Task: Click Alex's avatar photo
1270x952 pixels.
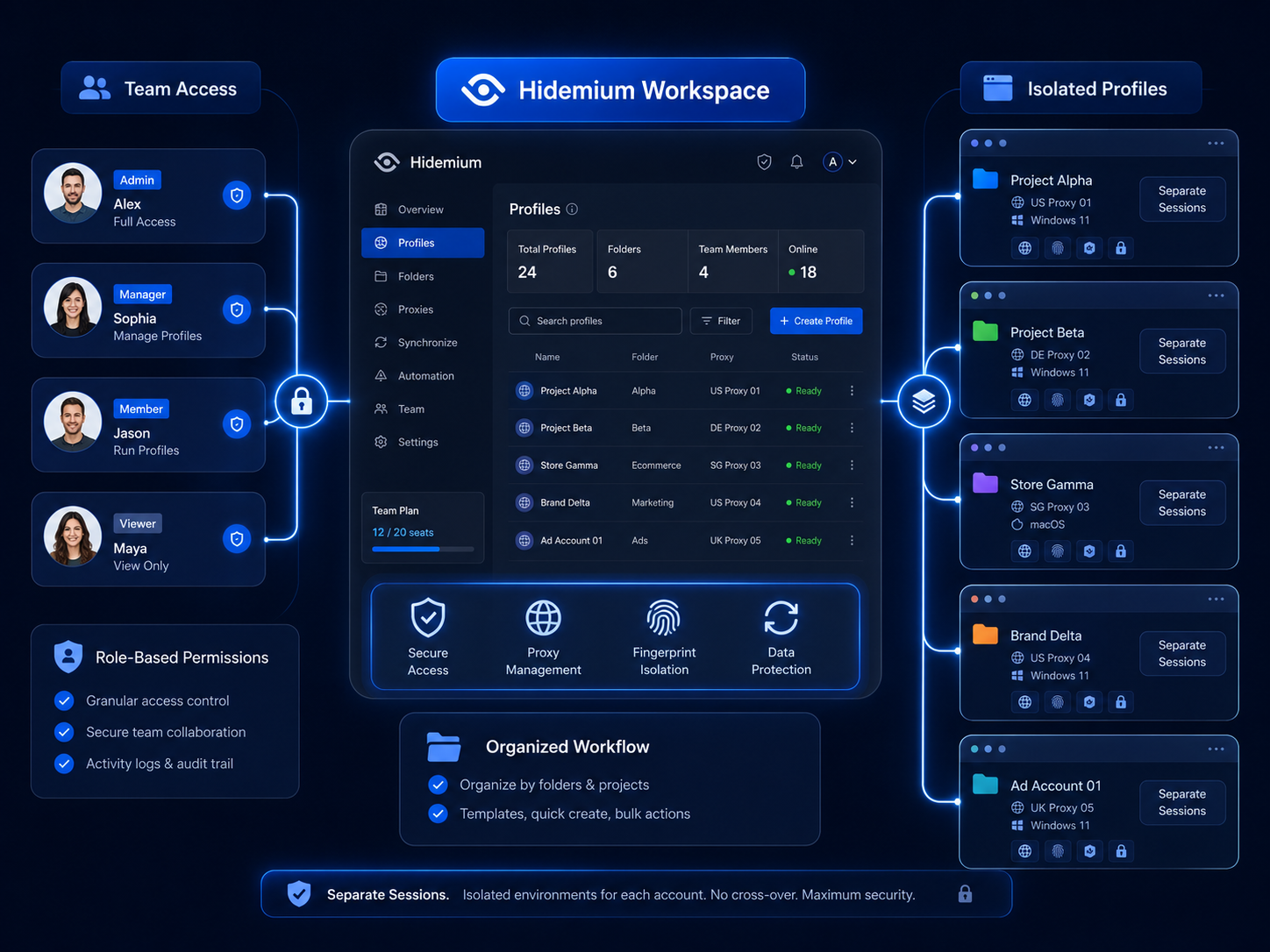Action: point(73,193)
